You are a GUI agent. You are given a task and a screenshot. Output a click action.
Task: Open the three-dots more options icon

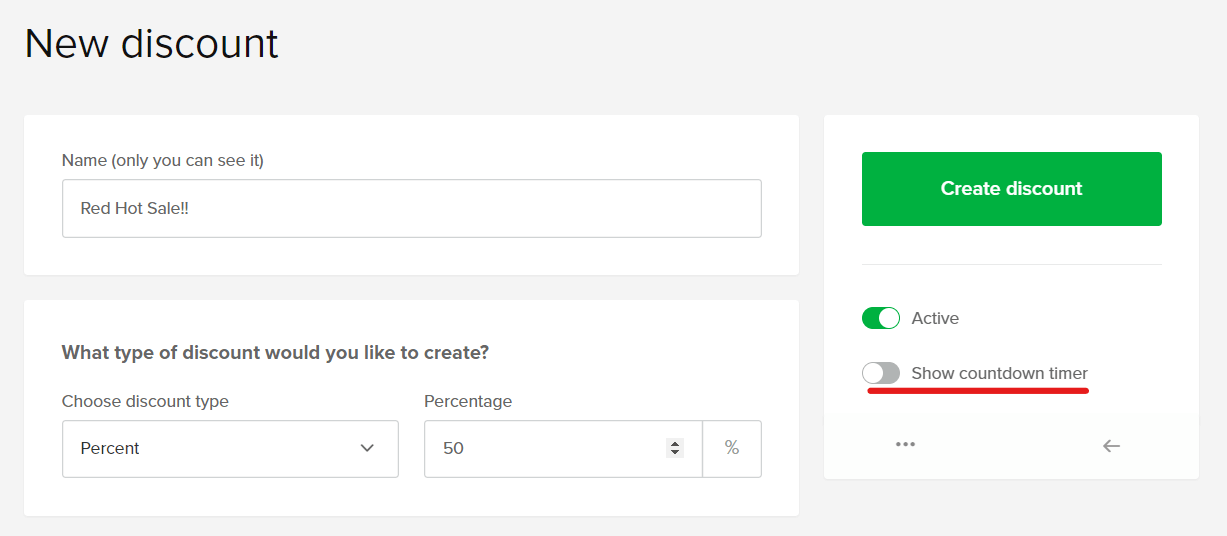[906, 445]
